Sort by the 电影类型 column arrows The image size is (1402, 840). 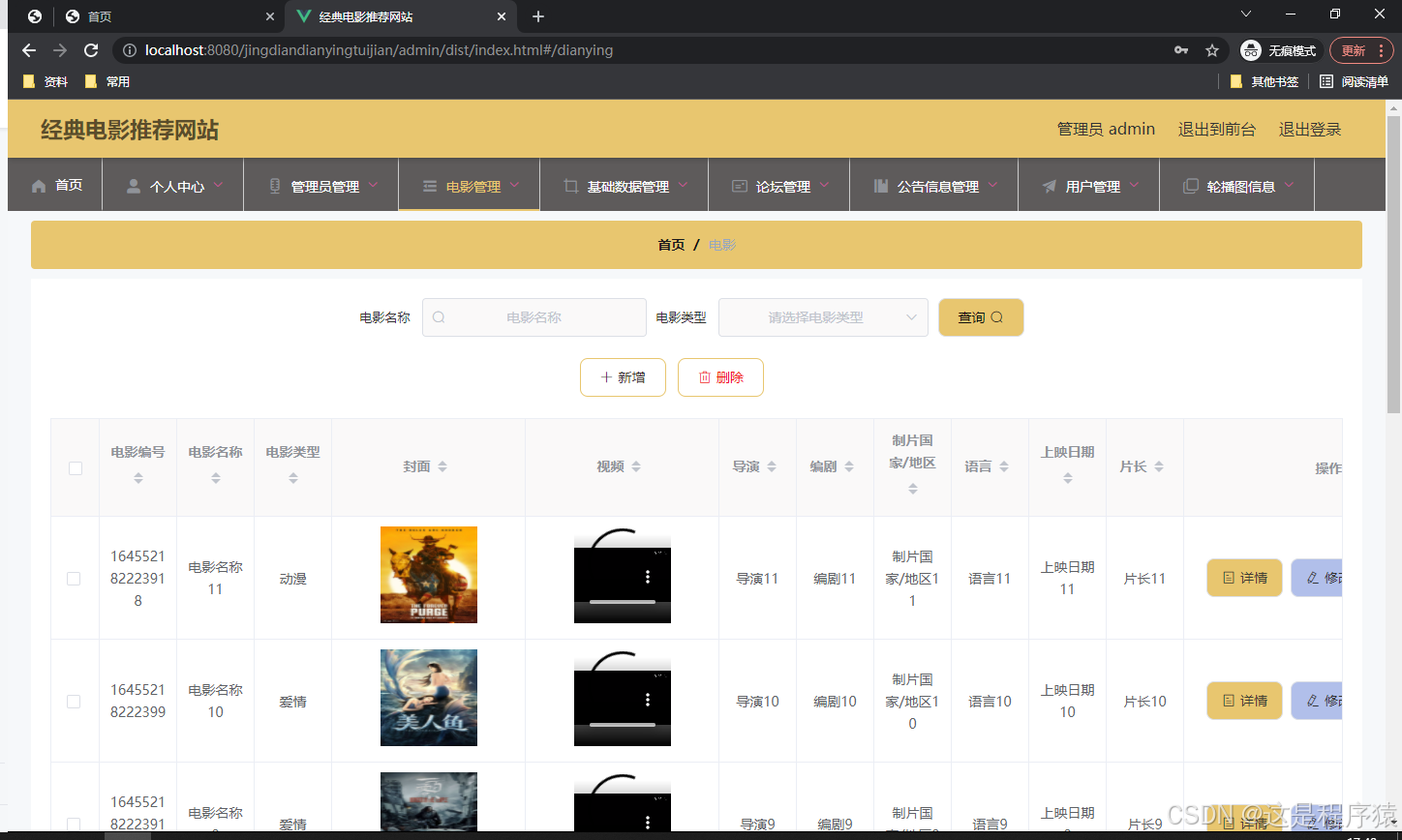(x=293, y=478)
